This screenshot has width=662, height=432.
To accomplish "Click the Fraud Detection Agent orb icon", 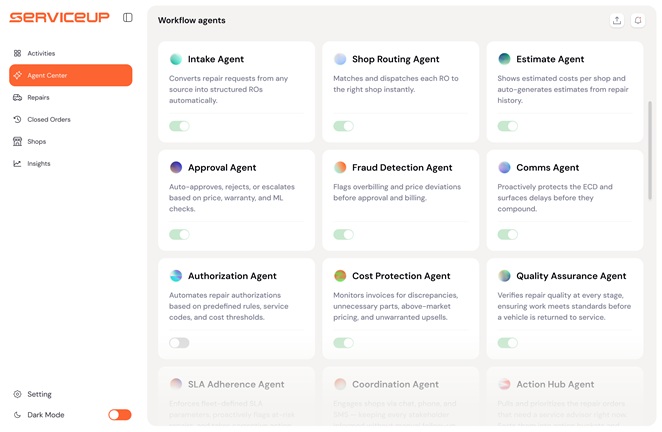I will (340, 168).
